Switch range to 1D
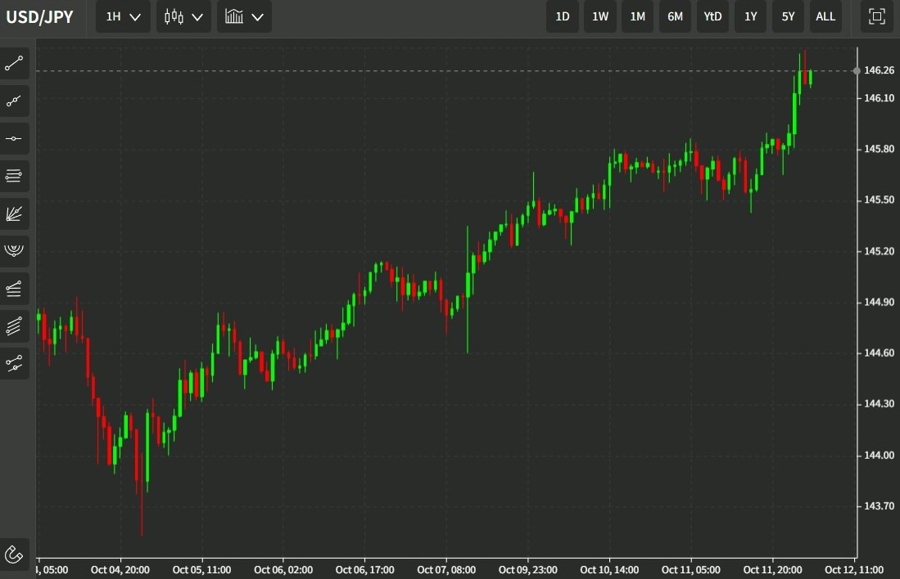This screenshot has height=579, width=900. click(x=562, y=17)
